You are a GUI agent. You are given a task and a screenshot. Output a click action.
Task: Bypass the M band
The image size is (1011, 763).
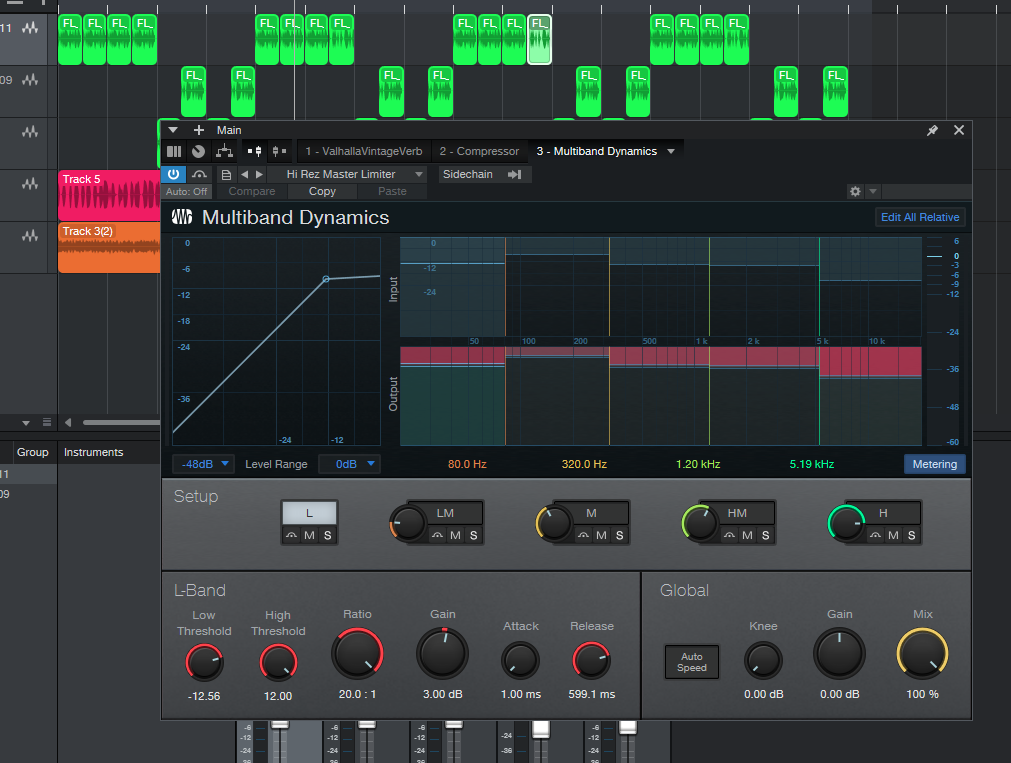point(584,535)
